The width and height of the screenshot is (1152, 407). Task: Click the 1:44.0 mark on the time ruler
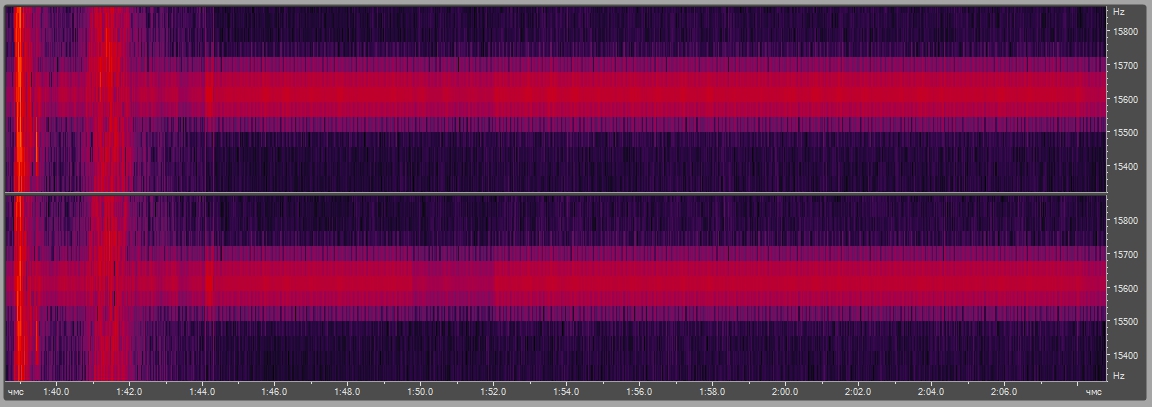[201, 392]
